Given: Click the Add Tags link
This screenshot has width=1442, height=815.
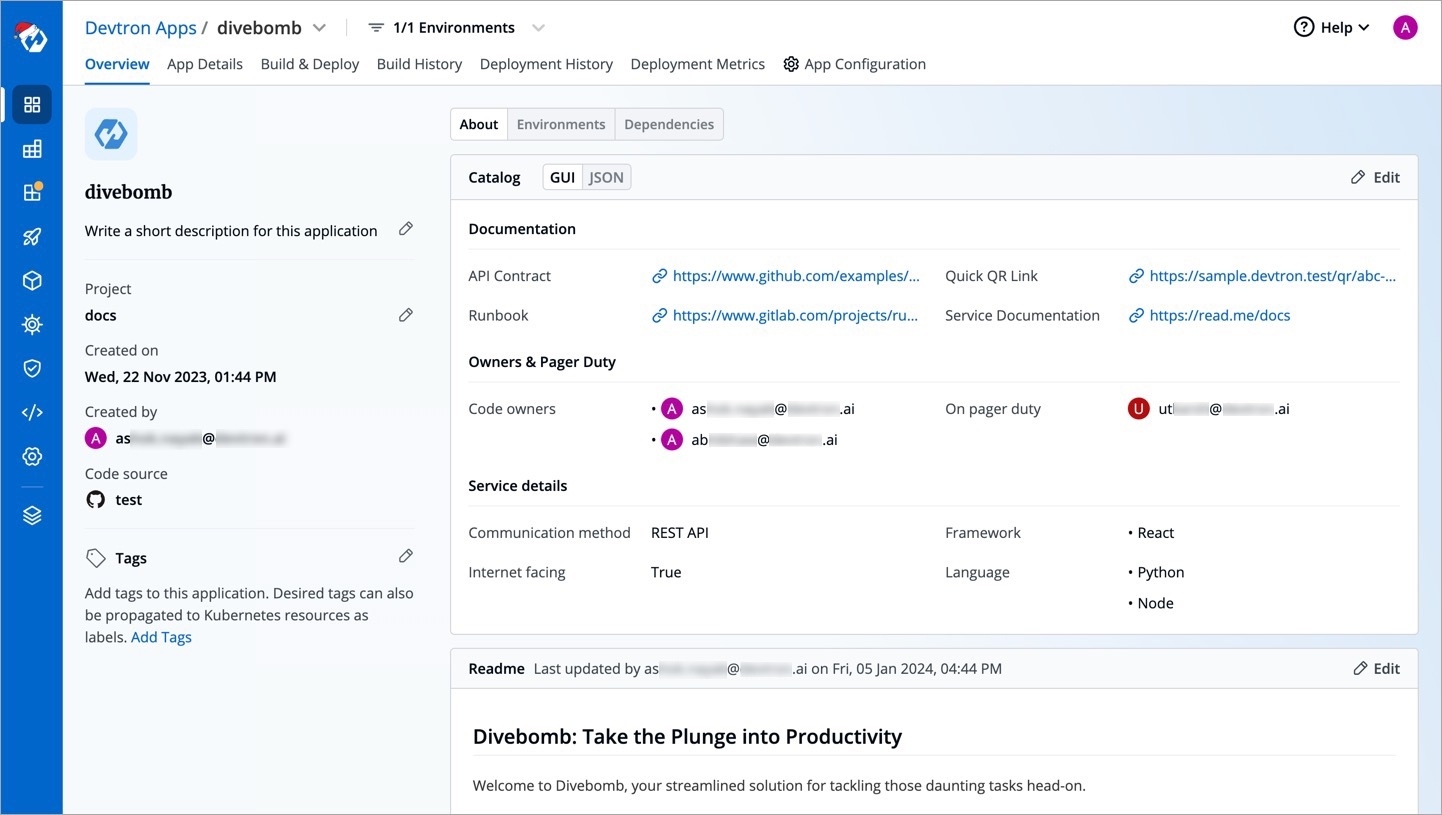Looking at the screenshot, I should [x=161, y=638].
